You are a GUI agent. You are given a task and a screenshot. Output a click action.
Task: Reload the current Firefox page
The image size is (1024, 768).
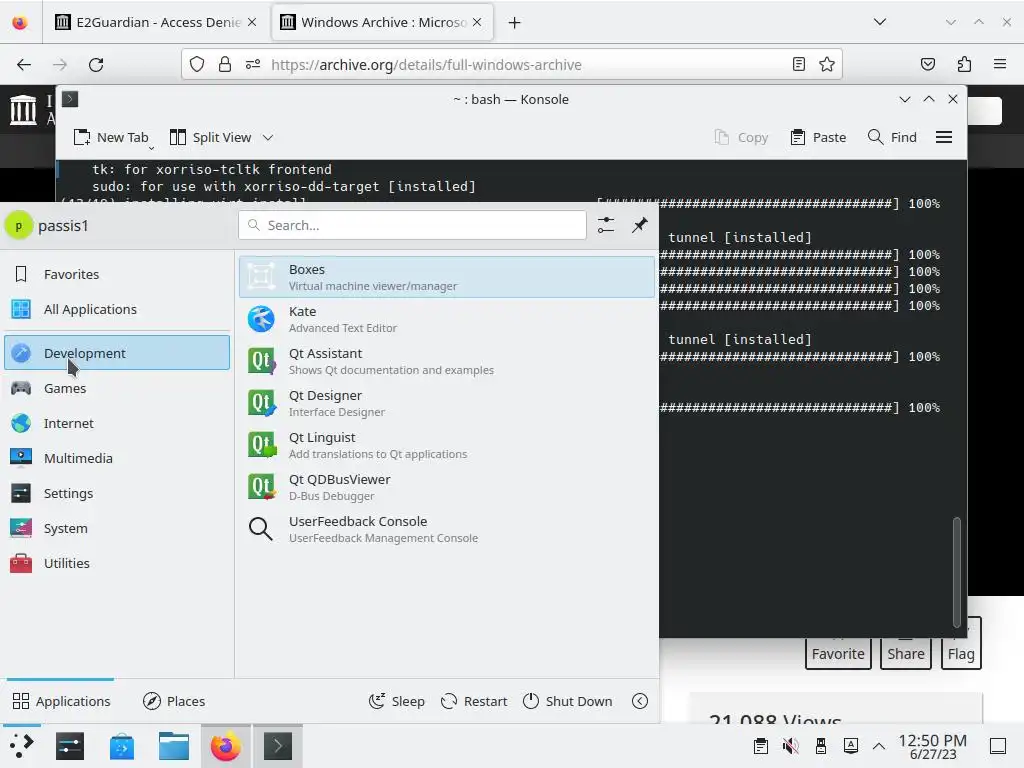click(96, 65)
